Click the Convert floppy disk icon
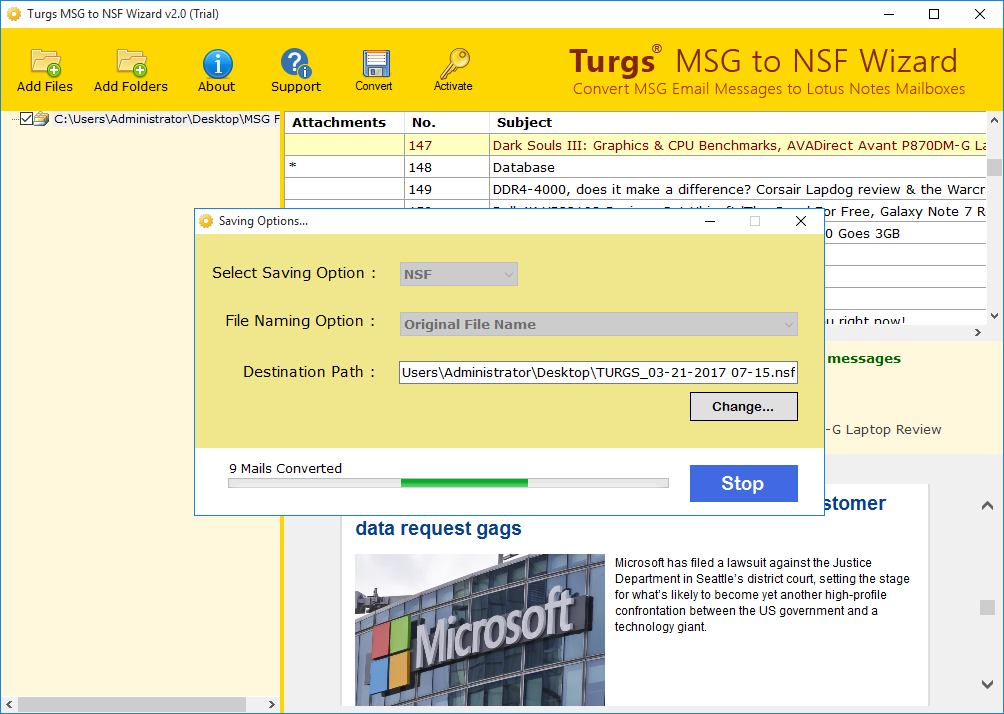 [375, 63]
